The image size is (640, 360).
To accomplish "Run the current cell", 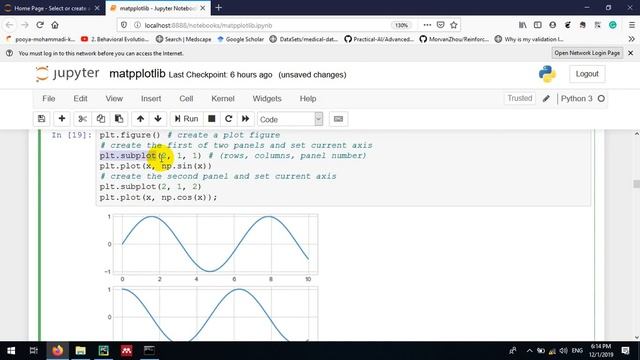I will (x=186, y=119).
